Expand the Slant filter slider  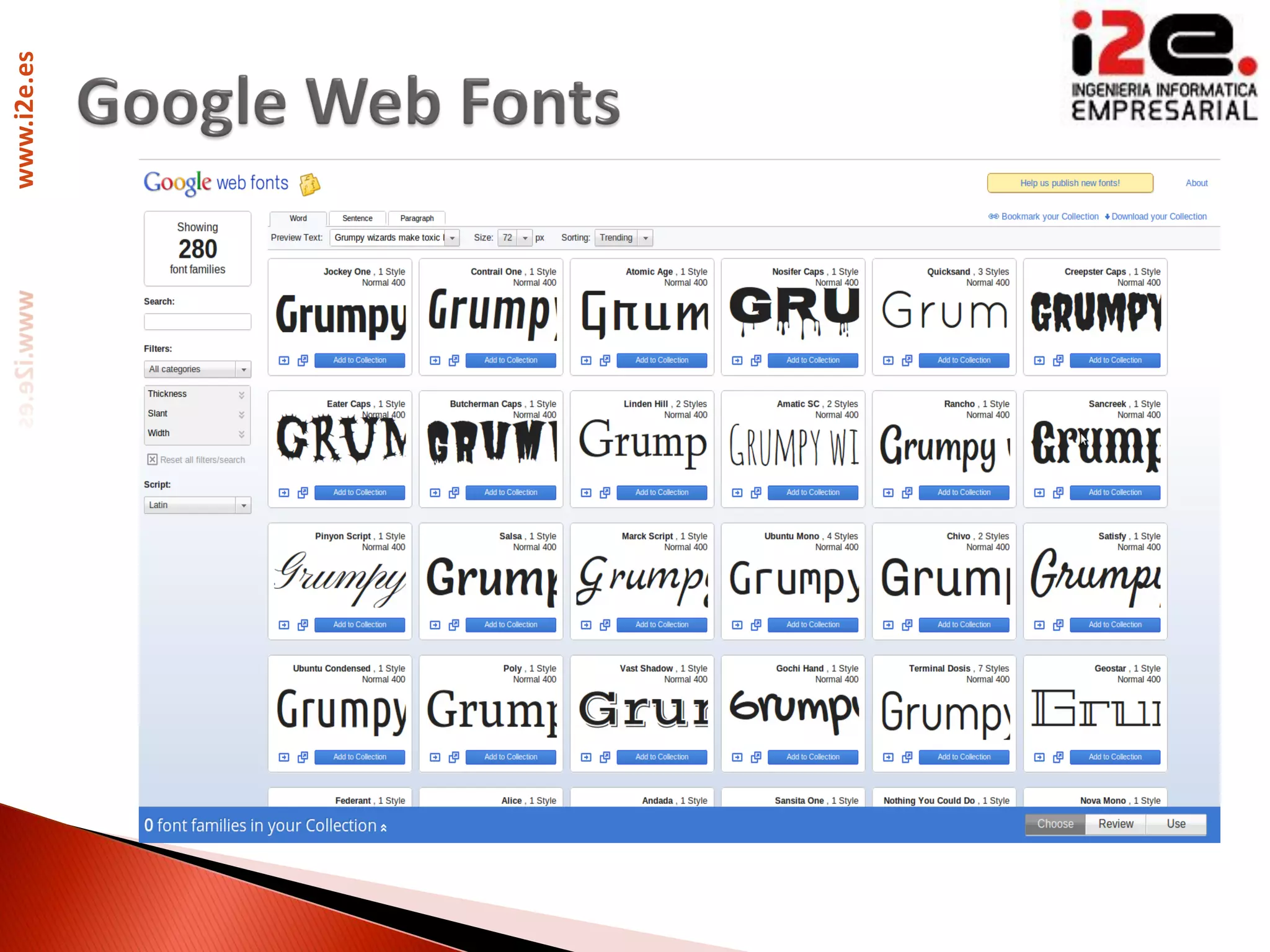[241, 414]
